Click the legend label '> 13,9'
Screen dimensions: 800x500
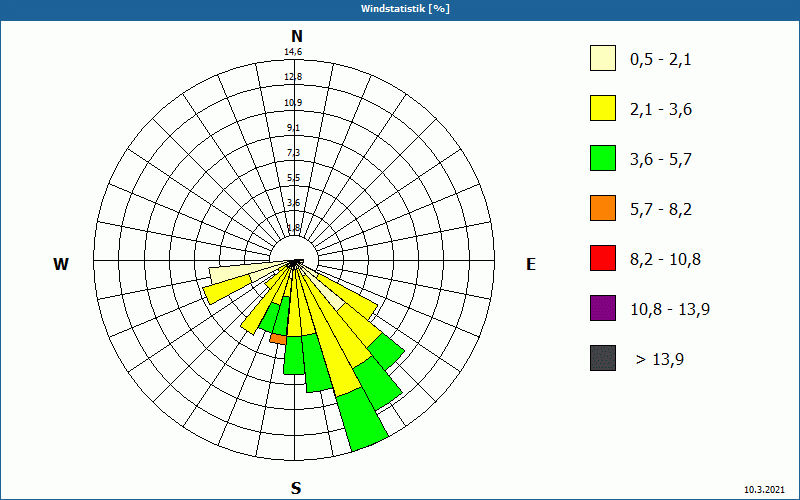pyautogui.click(x=660, y=360)
